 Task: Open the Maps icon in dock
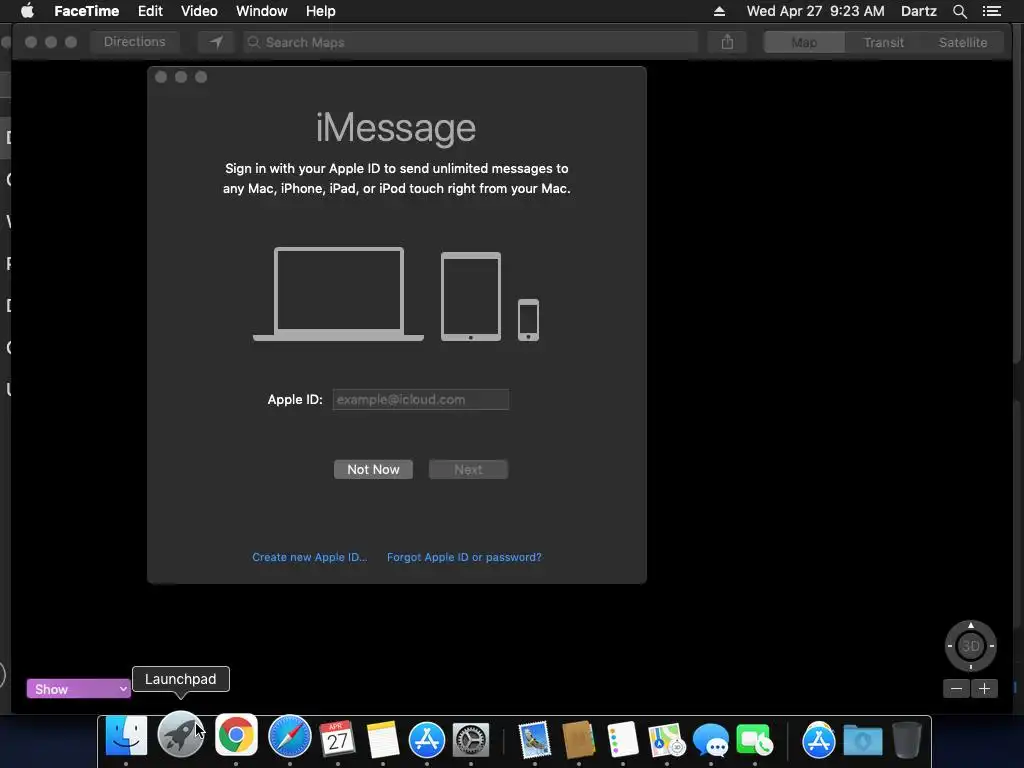coord(667,740)
